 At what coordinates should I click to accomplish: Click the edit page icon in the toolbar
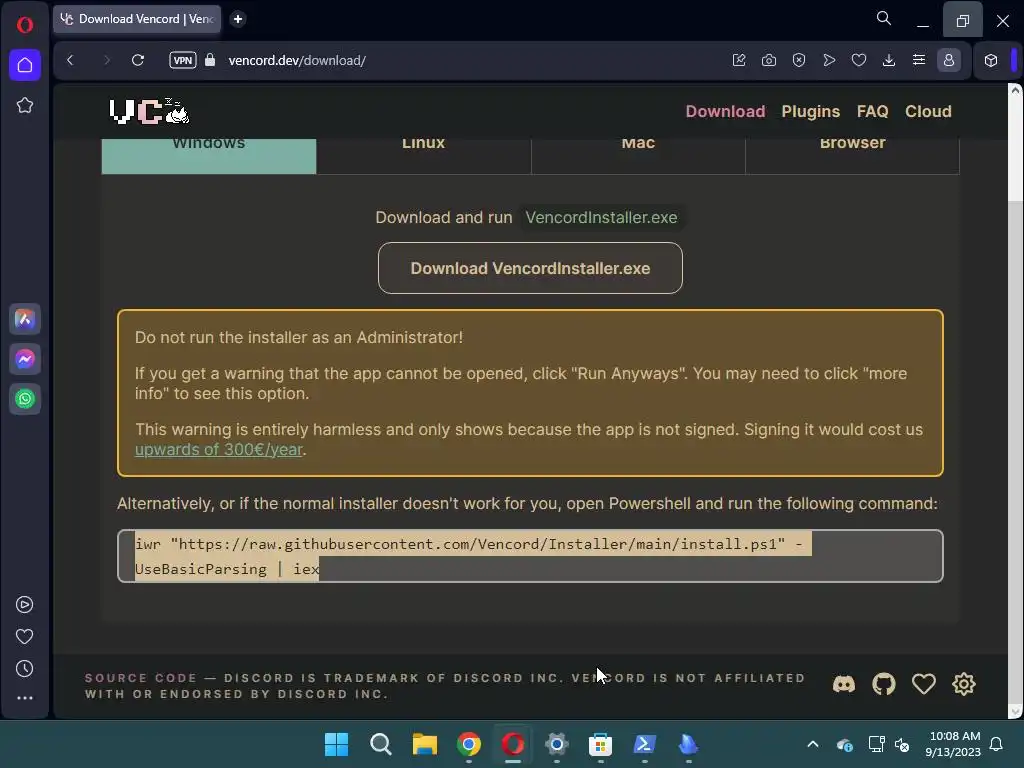(739, 60)
